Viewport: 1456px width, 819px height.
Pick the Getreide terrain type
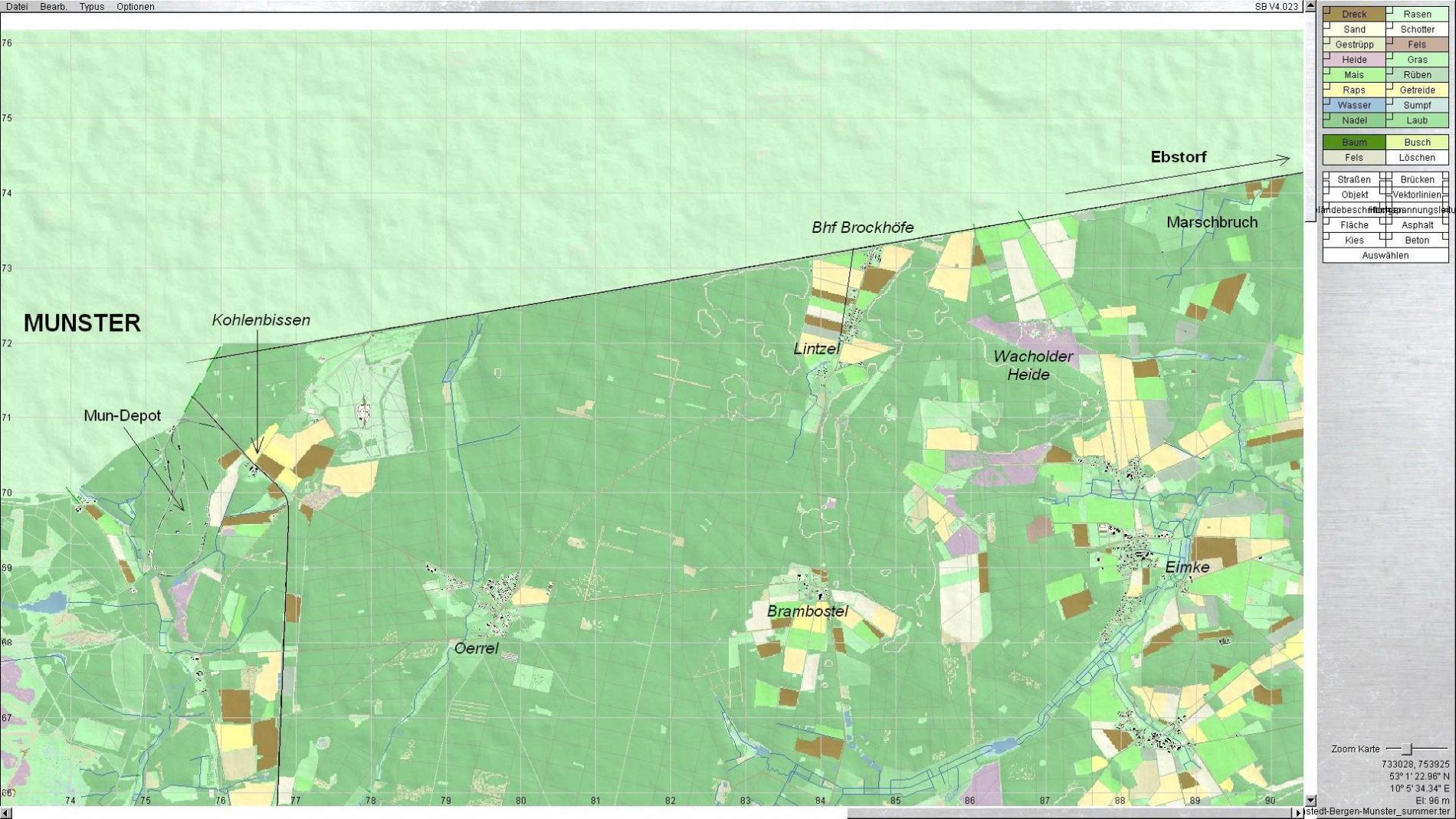tap(1417, 90)
